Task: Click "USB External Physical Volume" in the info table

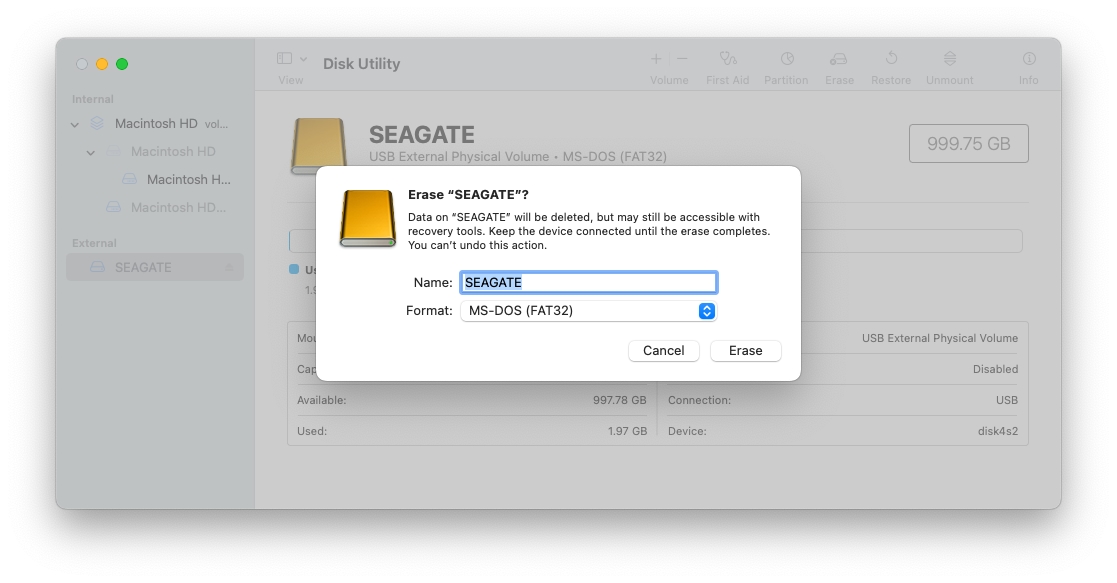Action: tap(940, 339)
